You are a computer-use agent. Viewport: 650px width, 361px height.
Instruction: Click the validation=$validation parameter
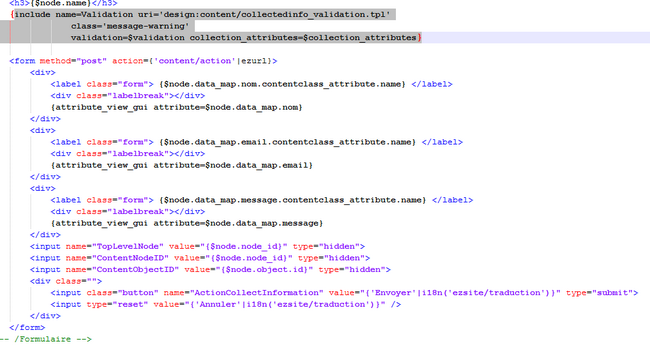click(x=128, y=38)
